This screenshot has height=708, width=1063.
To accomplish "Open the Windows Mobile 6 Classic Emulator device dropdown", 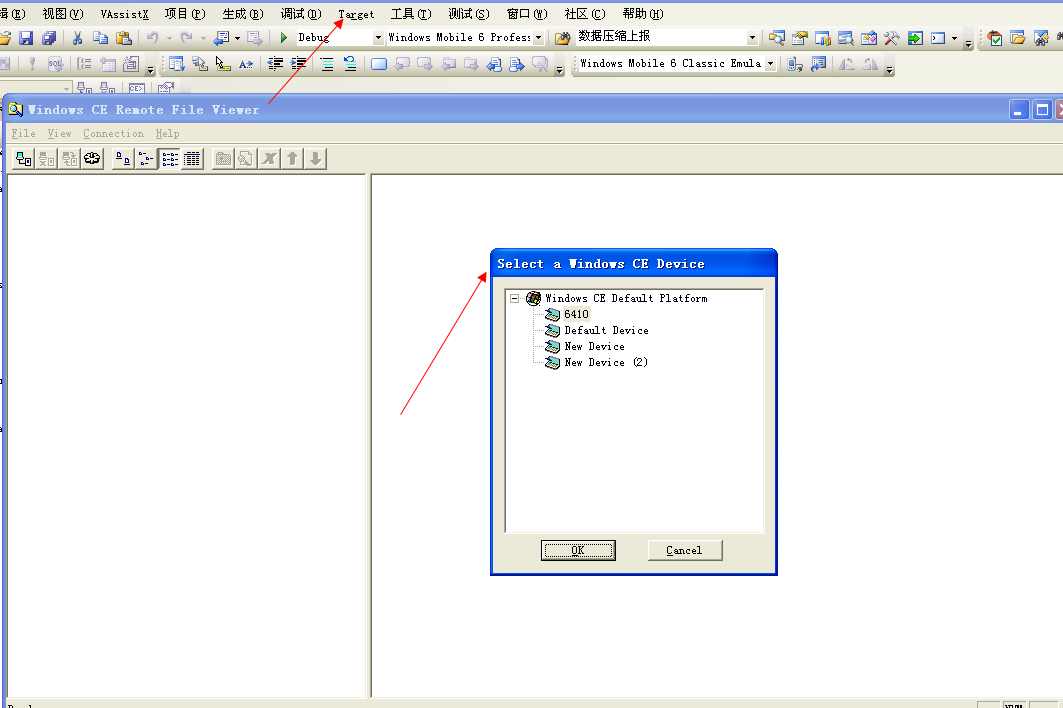I will 770,64.
